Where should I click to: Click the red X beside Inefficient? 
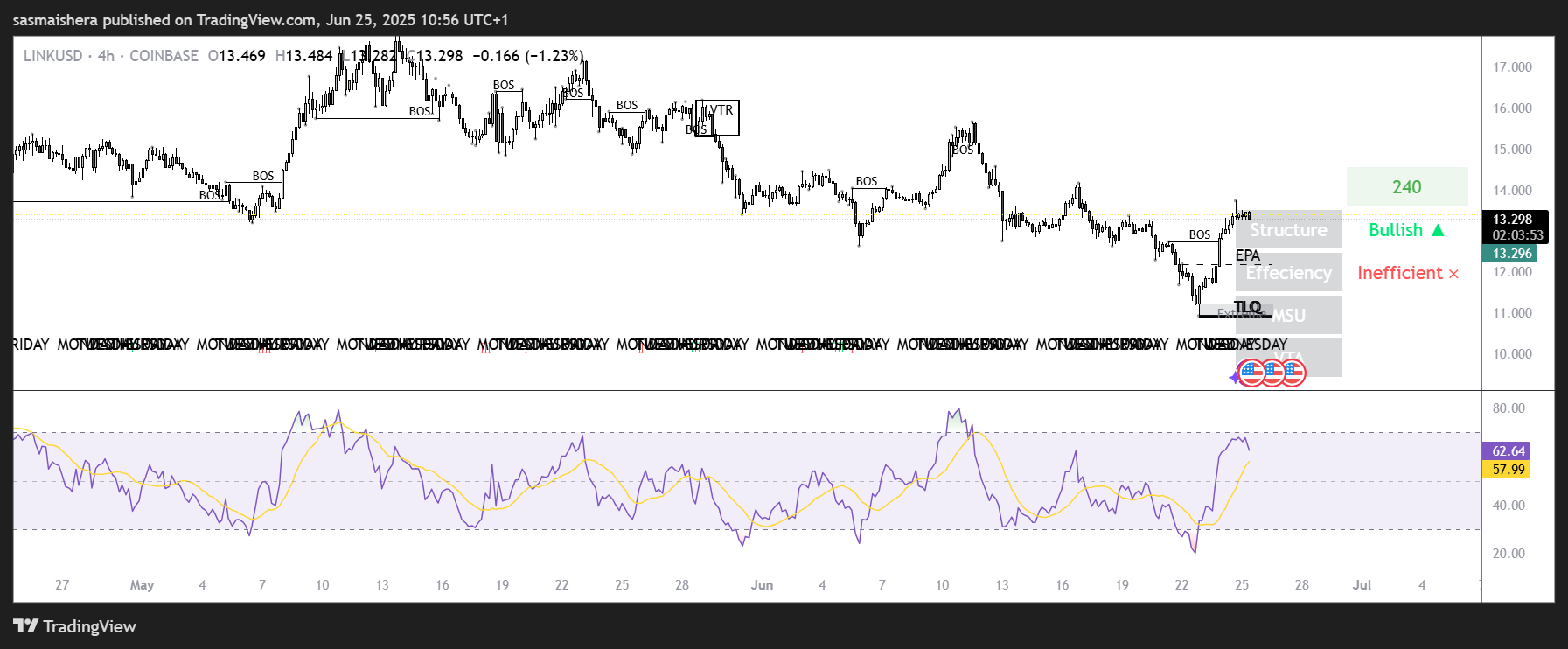1453,274
